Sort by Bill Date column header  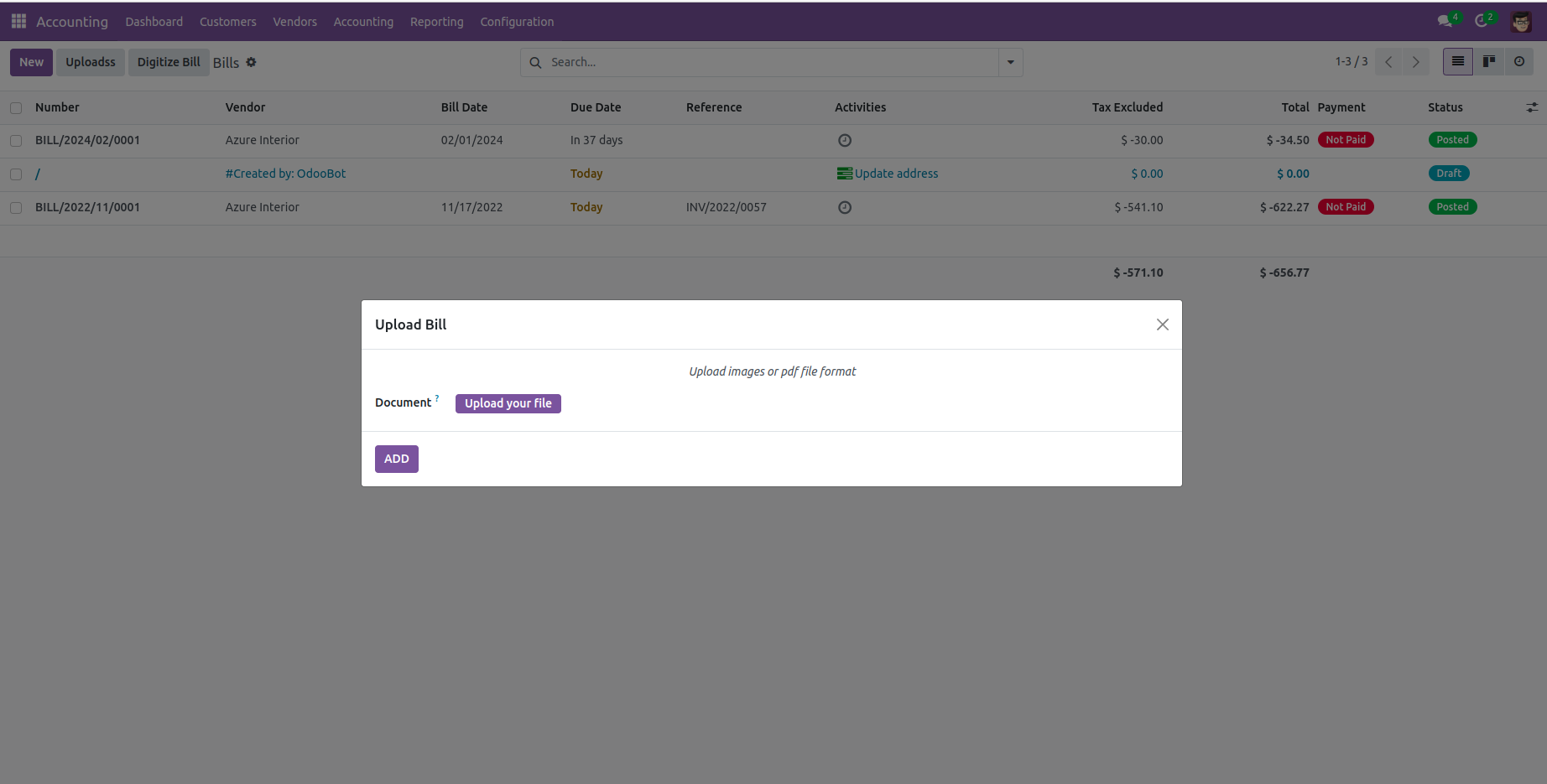pyautogui.click(x=464, y=107)
